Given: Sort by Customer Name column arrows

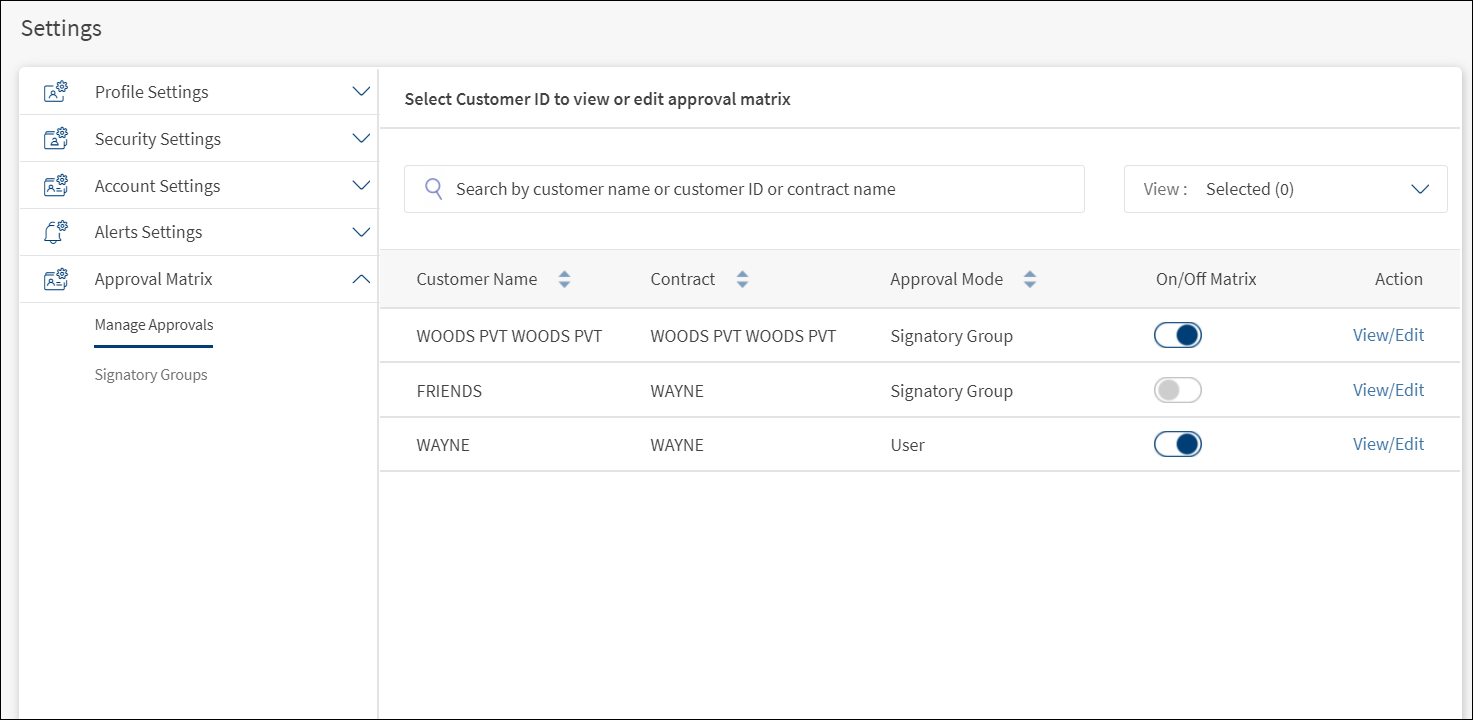Looking at the screenshot, I should point(564,280).
